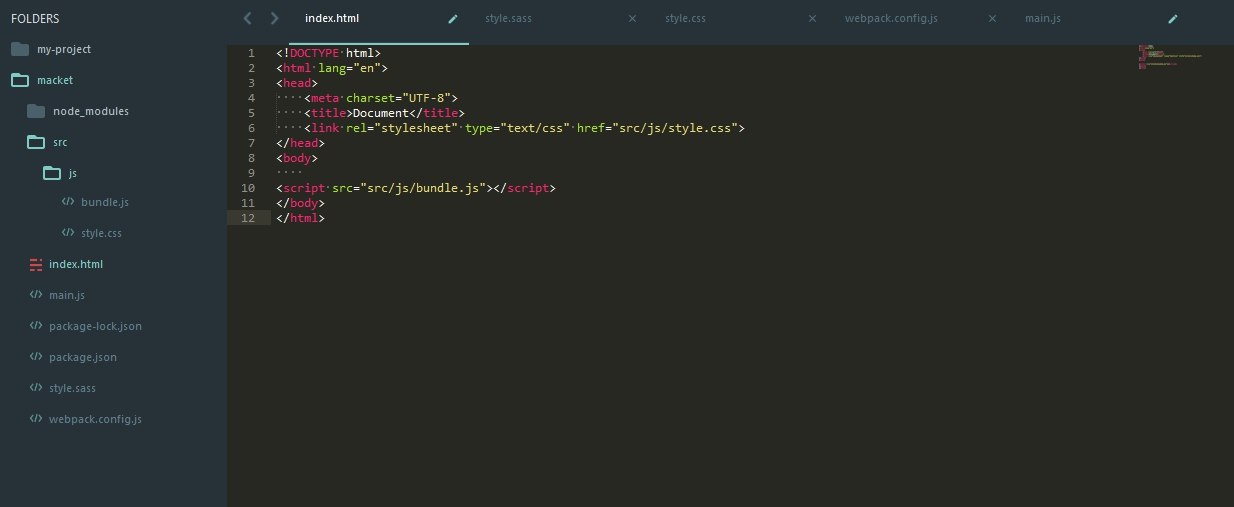This screenshot has height=507, width=1234.
Task: Click the package.json file icon
Action: (36, 357)
